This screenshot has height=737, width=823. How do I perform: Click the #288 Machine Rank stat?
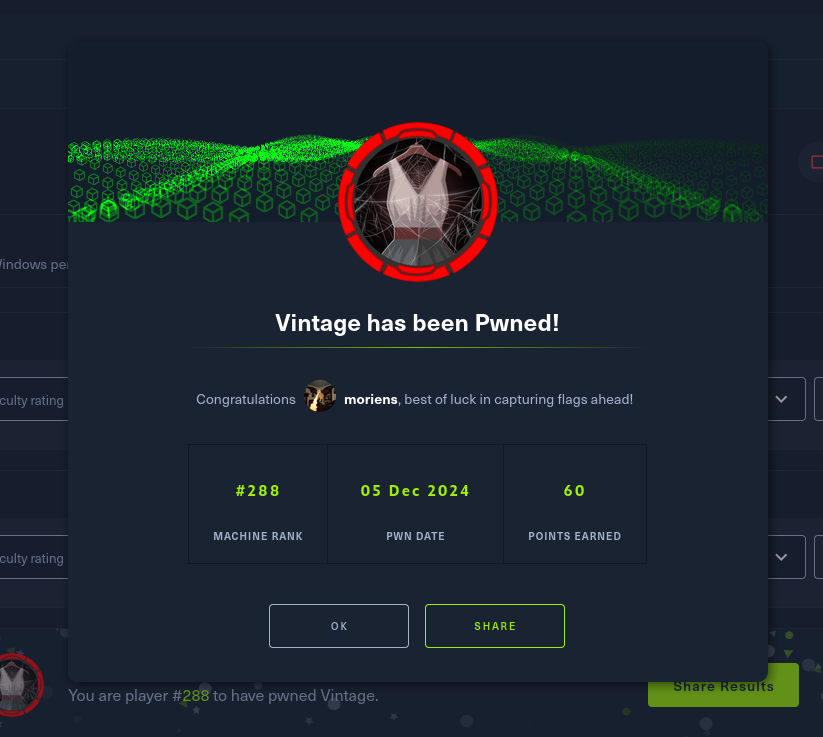[258, 504]
